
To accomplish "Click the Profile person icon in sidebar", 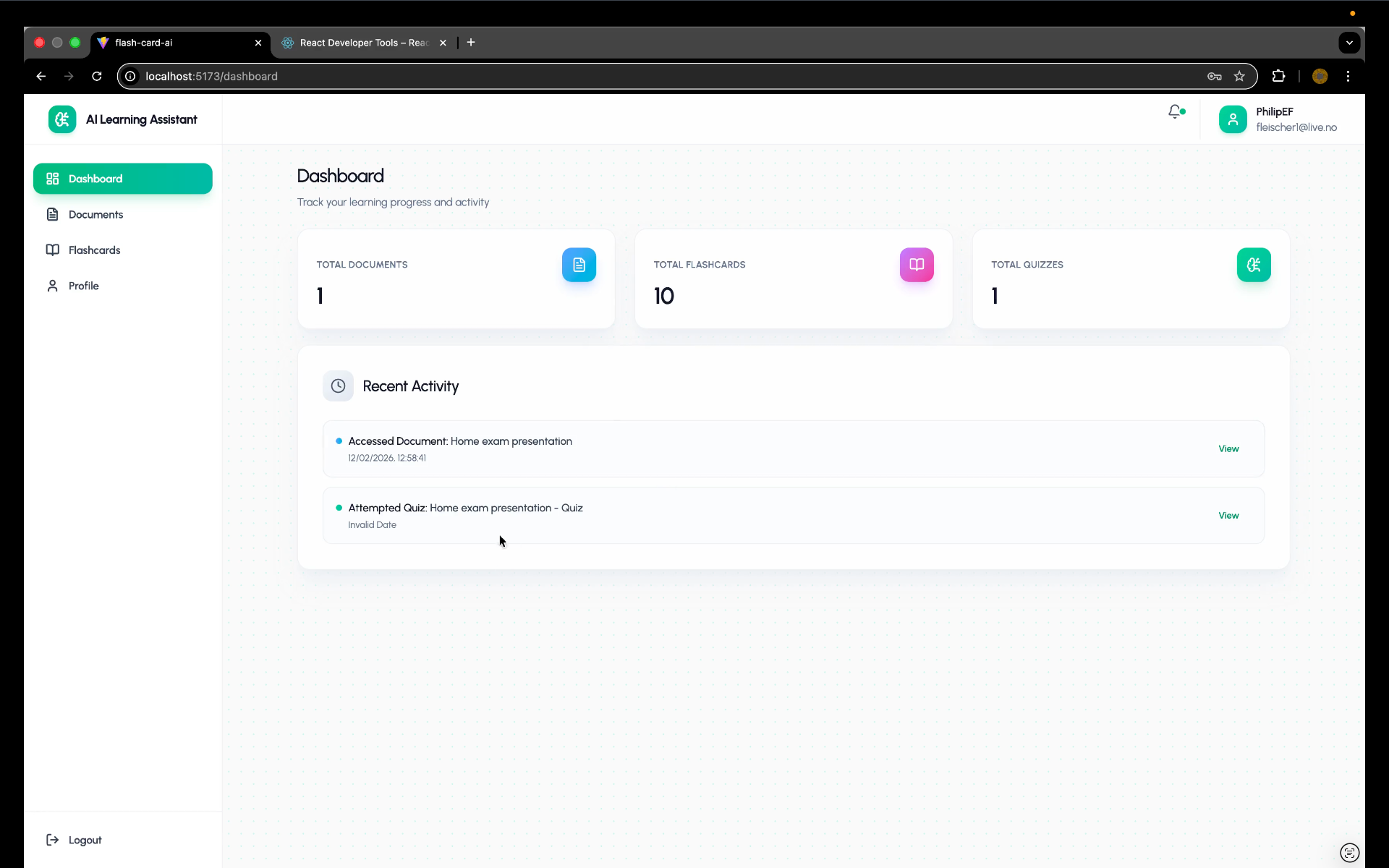I will (52, 286).
